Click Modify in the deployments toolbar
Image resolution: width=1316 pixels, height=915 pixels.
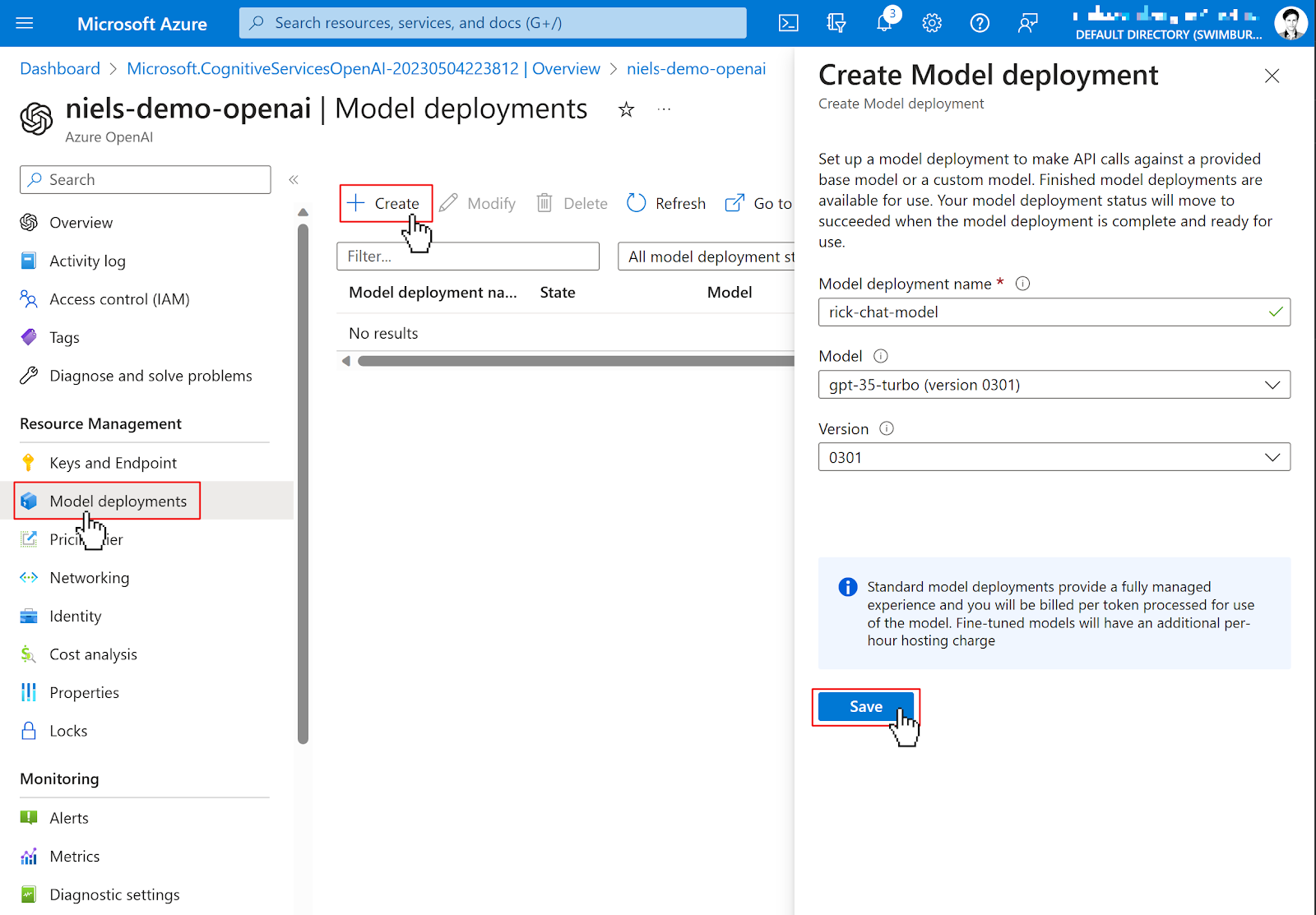(478, 203)
